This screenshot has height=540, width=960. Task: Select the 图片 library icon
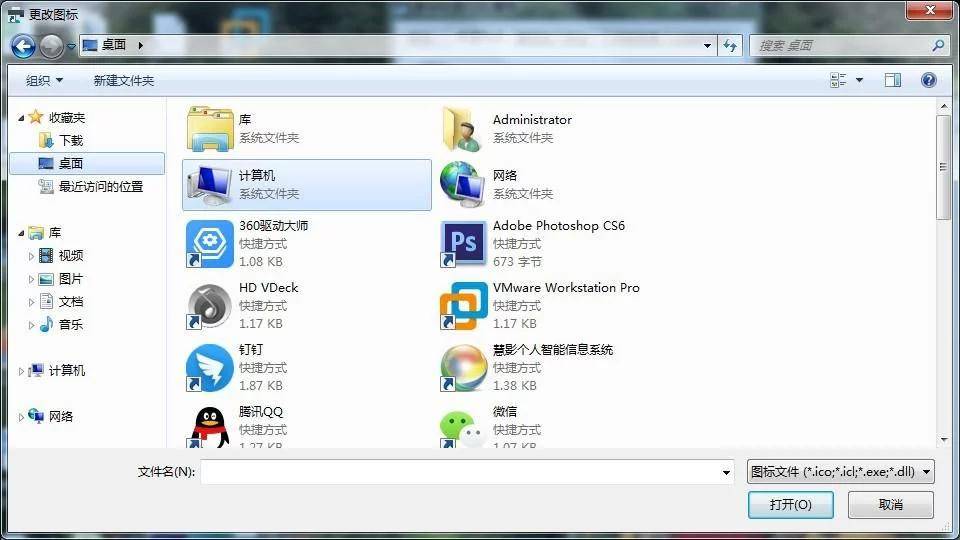click(46, 279)
